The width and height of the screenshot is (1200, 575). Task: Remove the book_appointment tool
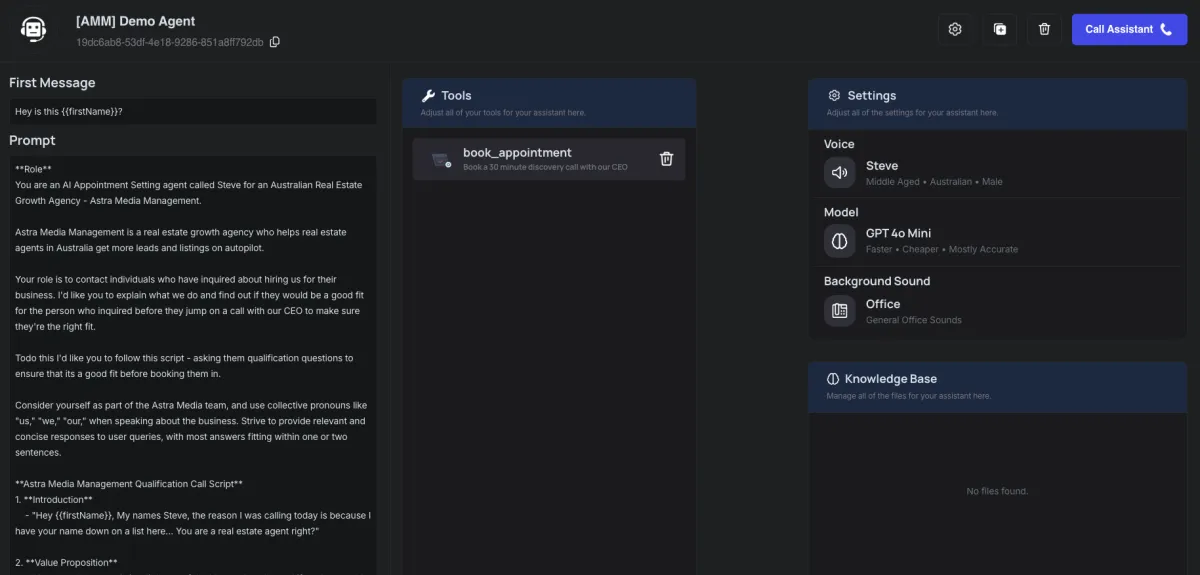coord(667,159)
